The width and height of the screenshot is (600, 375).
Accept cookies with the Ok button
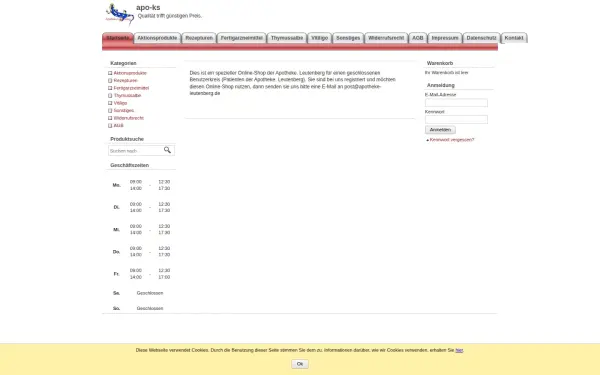300,364
